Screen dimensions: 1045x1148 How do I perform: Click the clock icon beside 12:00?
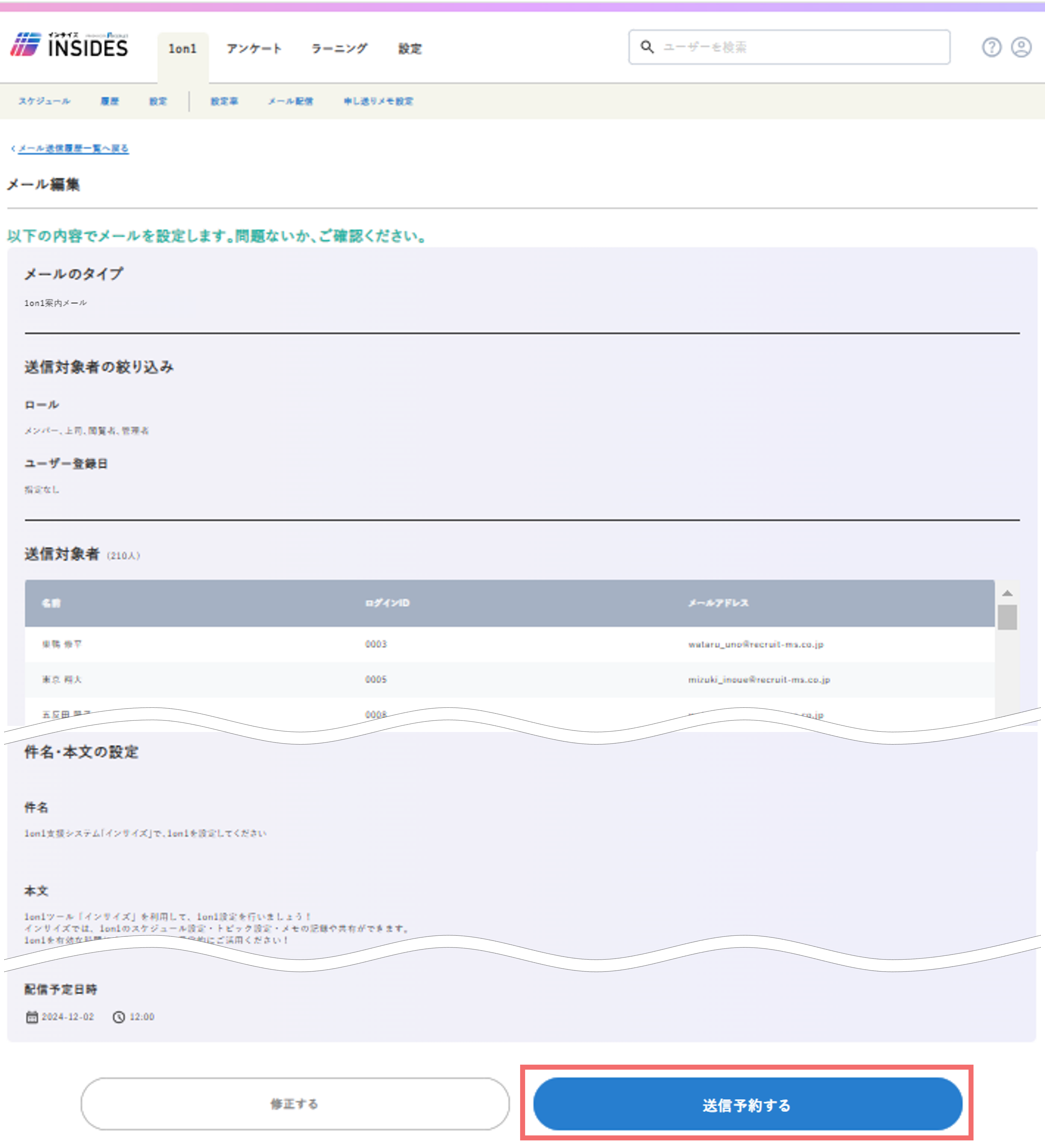point(119,1017)
